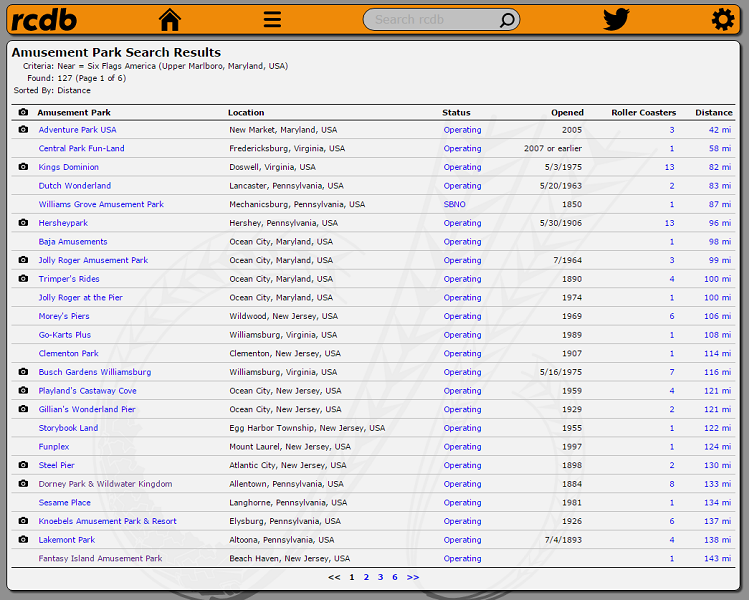The width and height of the screenshot is (749, 600).
Task: Open photos for Lakemont Park
Action: coord(23,539)
